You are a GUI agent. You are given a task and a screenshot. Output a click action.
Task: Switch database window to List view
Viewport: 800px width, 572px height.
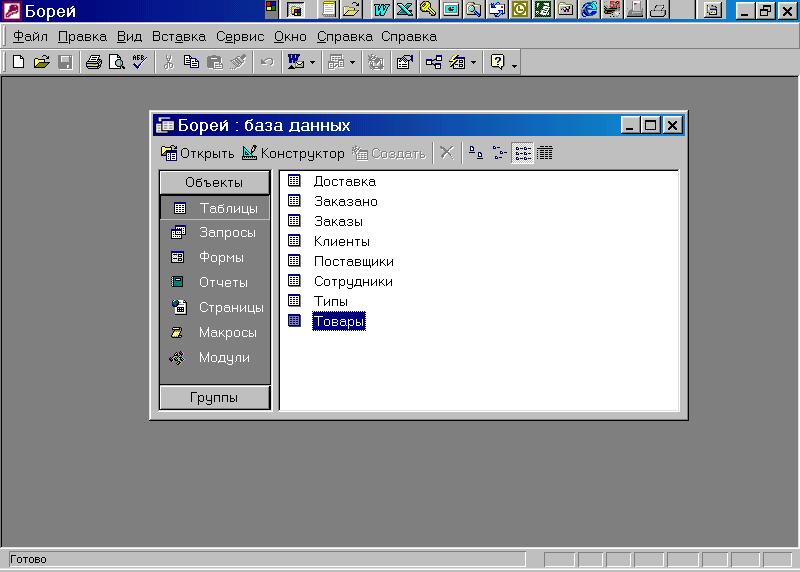pos(522,153)
